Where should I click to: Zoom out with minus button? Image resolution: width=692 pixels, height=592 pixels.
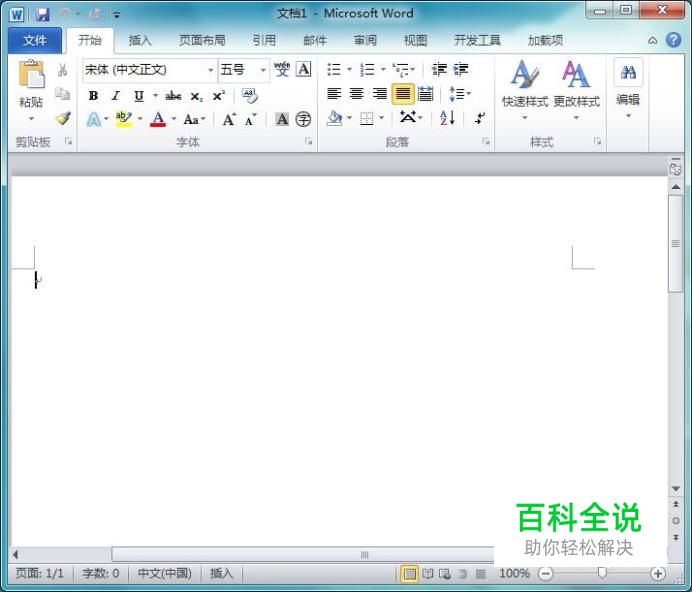coord(545,573)
